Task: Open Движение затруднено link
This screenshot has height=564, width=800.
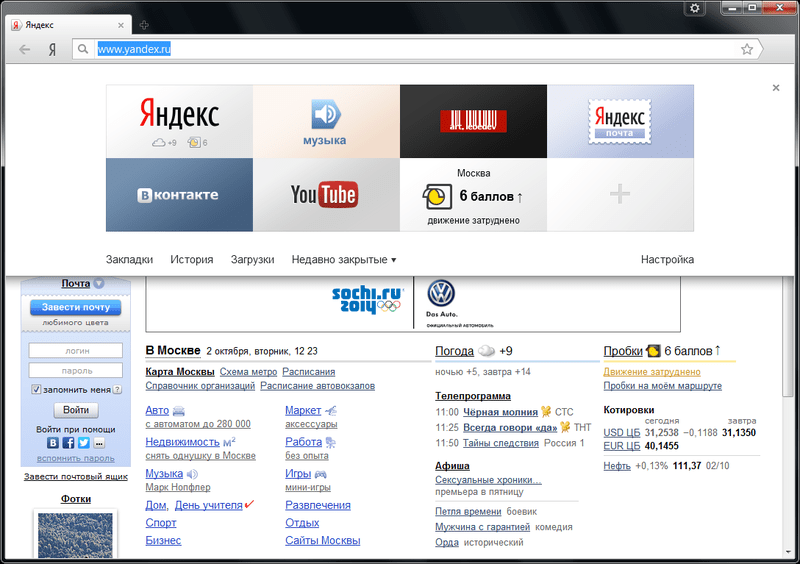Action: 652,372
